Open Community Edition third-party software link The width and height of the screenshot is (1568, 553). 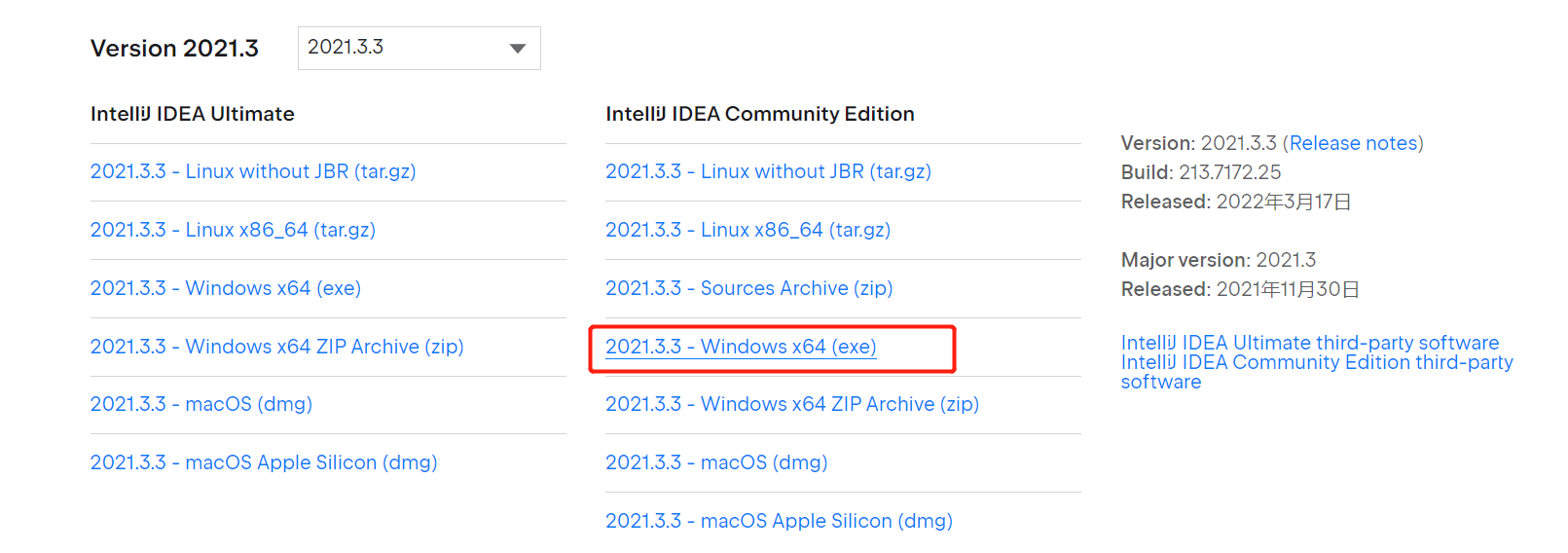(x=1316, y=363)
